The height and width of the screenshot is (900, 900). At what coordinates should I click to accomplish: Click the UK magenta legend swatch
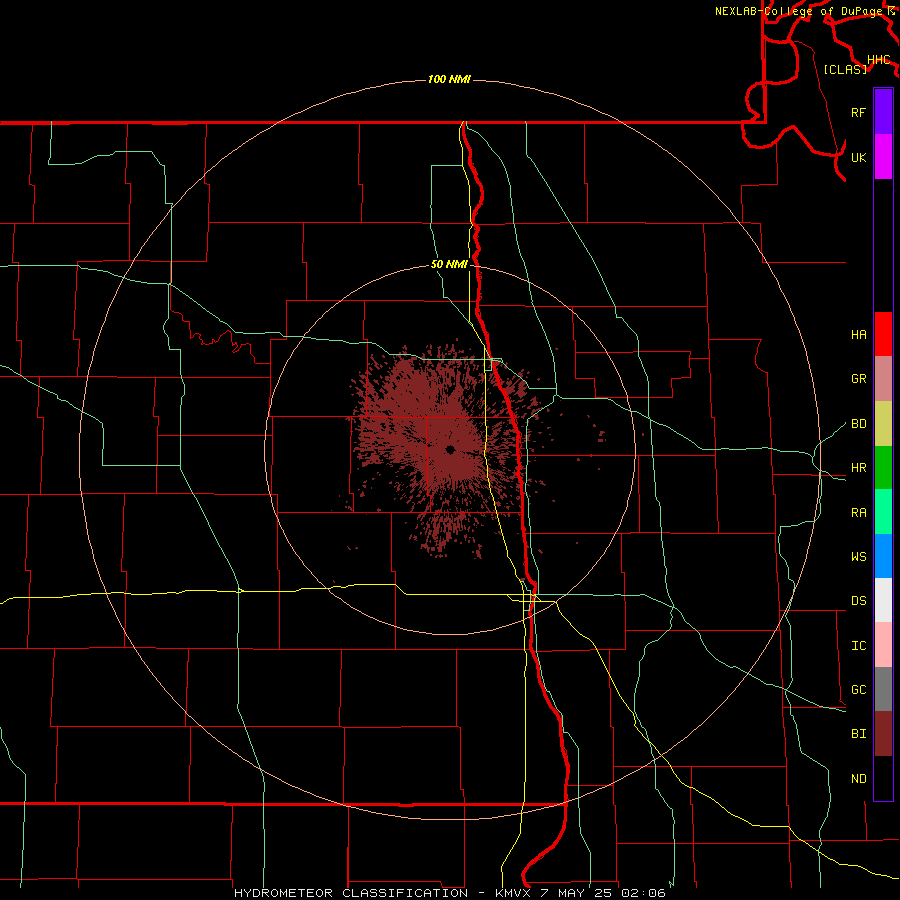883,157
